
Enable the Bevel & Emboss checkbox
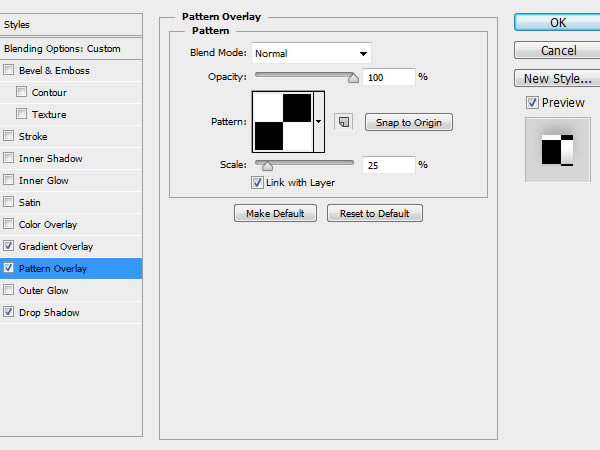point(8,70)
